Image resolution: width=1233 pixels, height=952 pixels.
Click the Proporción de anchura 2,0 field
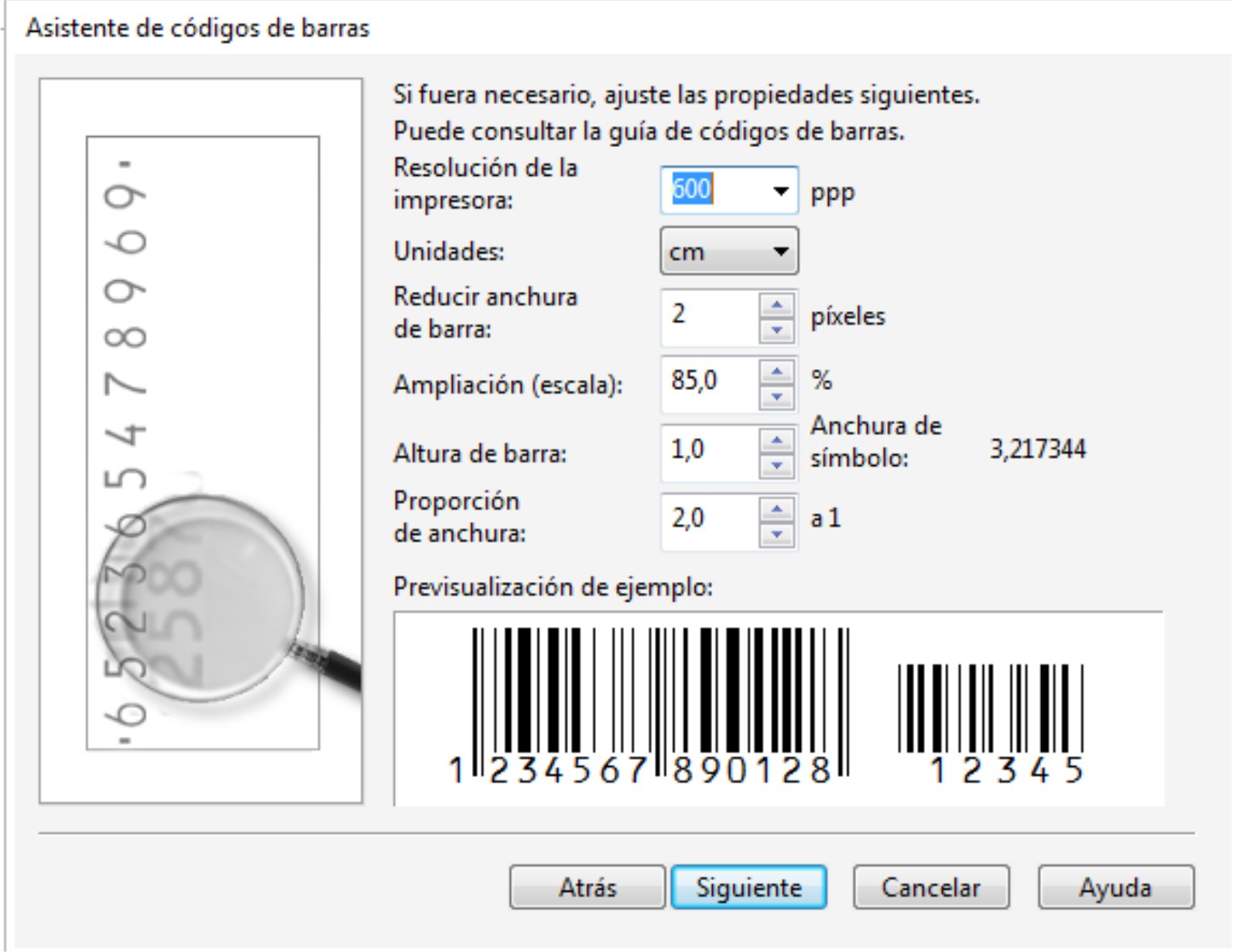711,522
